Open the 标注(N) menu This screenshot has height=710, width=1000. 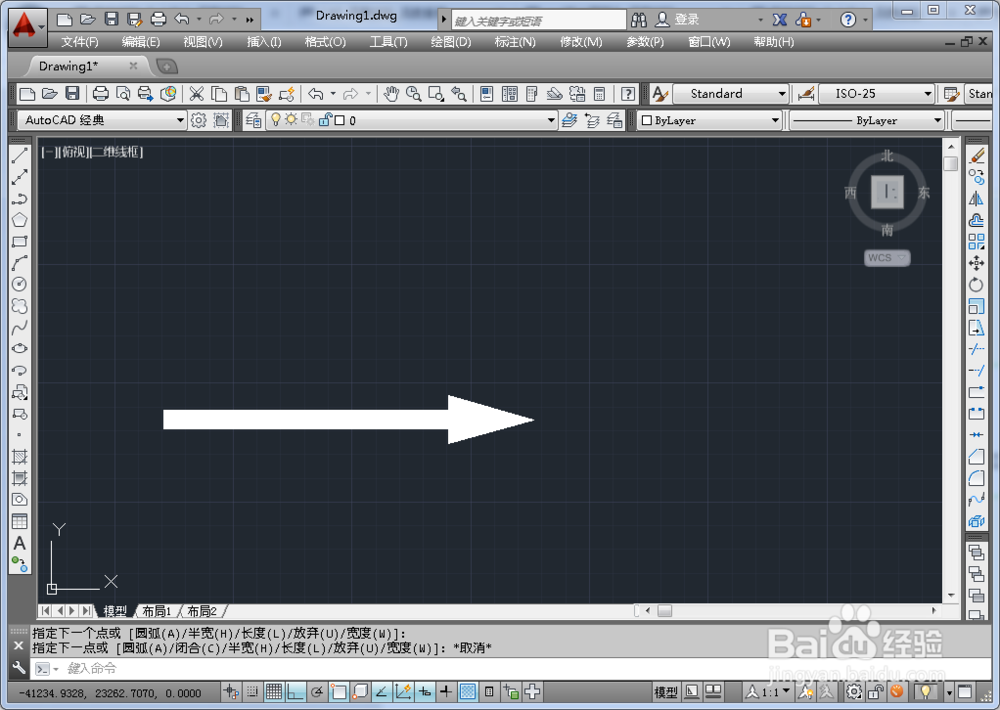(515, 42)
